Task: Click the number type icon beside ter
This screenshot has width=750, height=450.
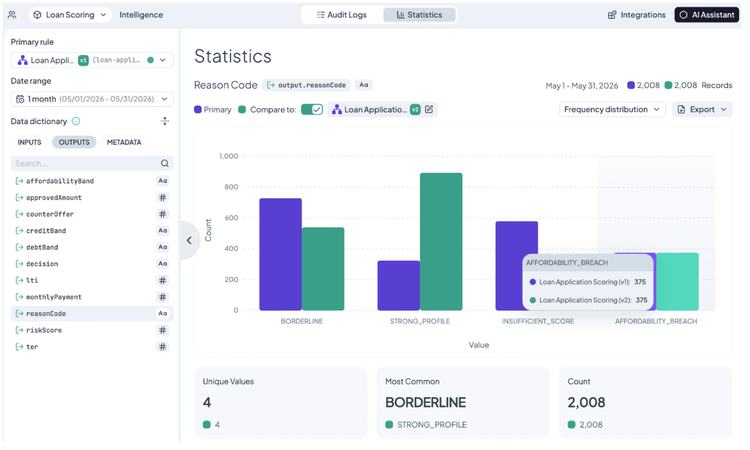Action: (163, 347)
